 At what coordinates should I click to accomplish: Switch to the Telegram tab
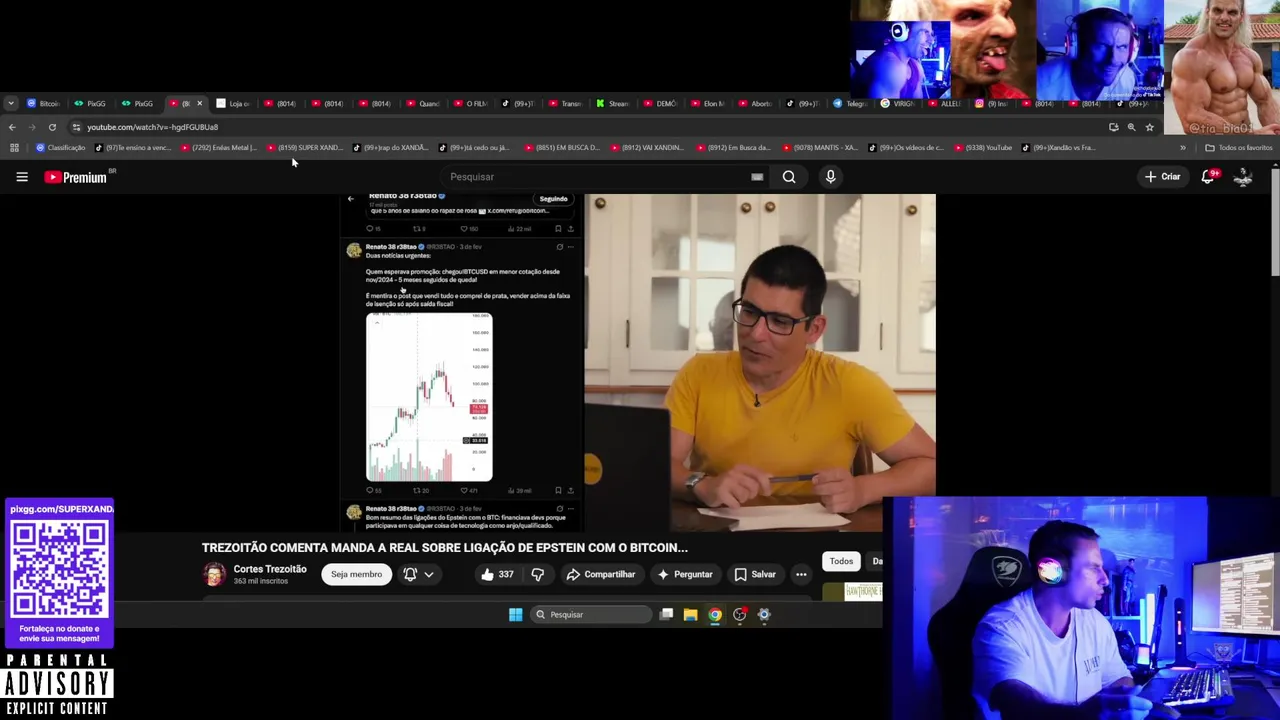coord(850,103)
